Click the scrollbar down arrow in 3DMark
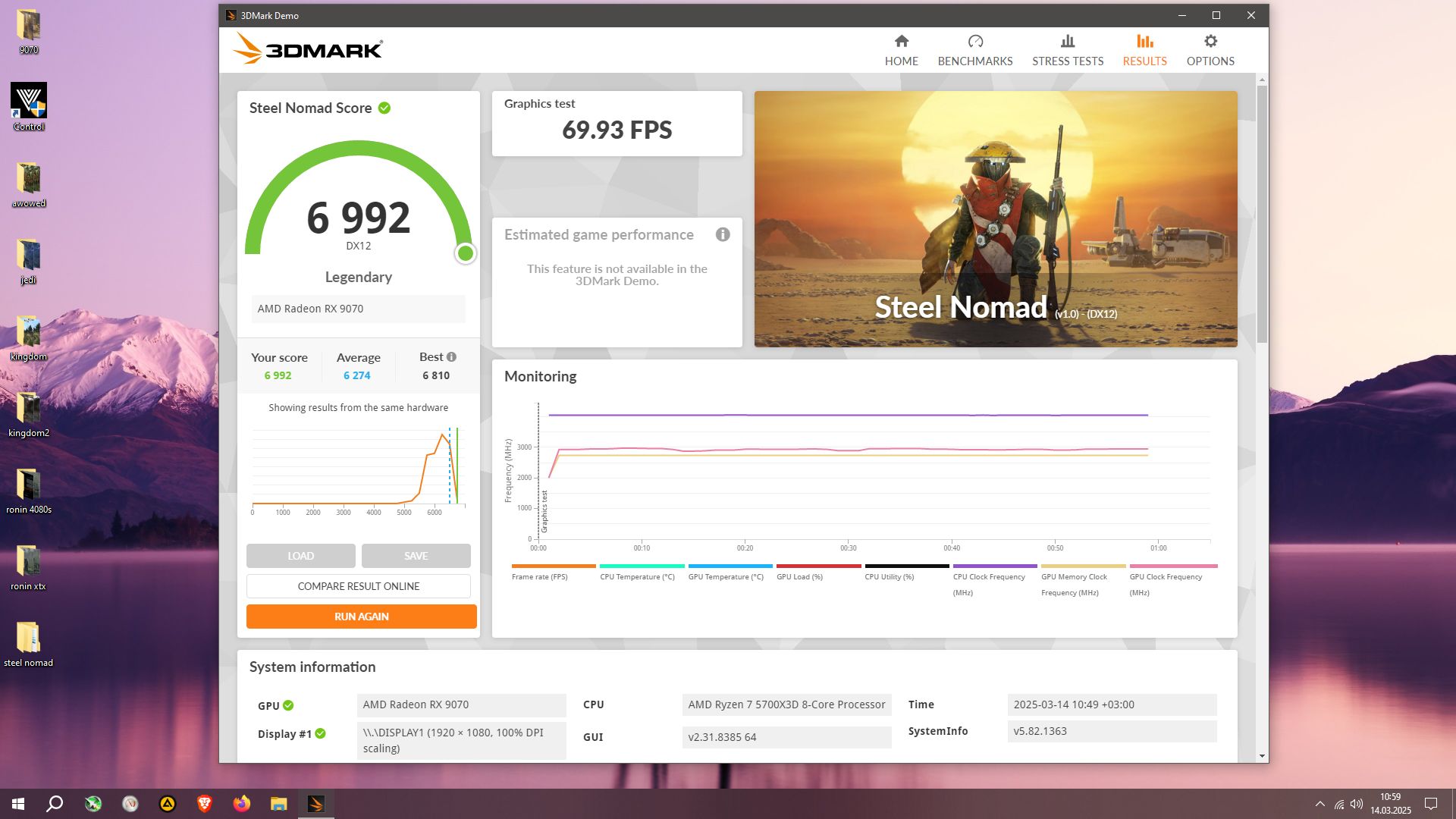The height and width of the screenshot is (819, 1456). tap(1262, 755)
